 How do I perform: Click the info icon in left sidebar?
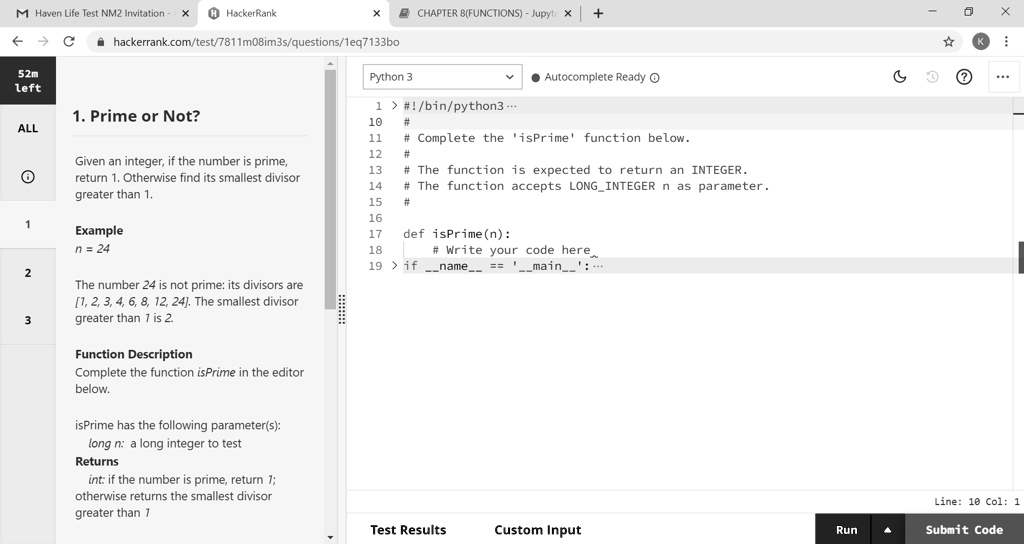pyautogui.click(x=28, y=177)
